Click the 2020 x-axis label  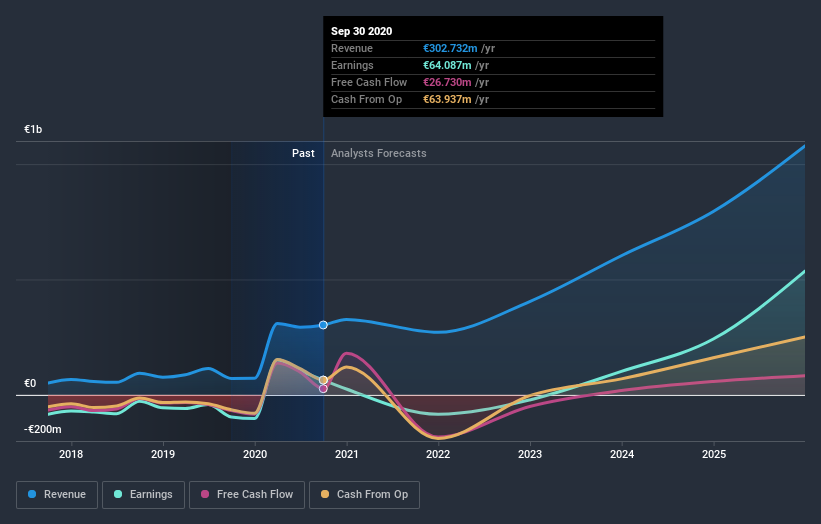click(255, 454)
